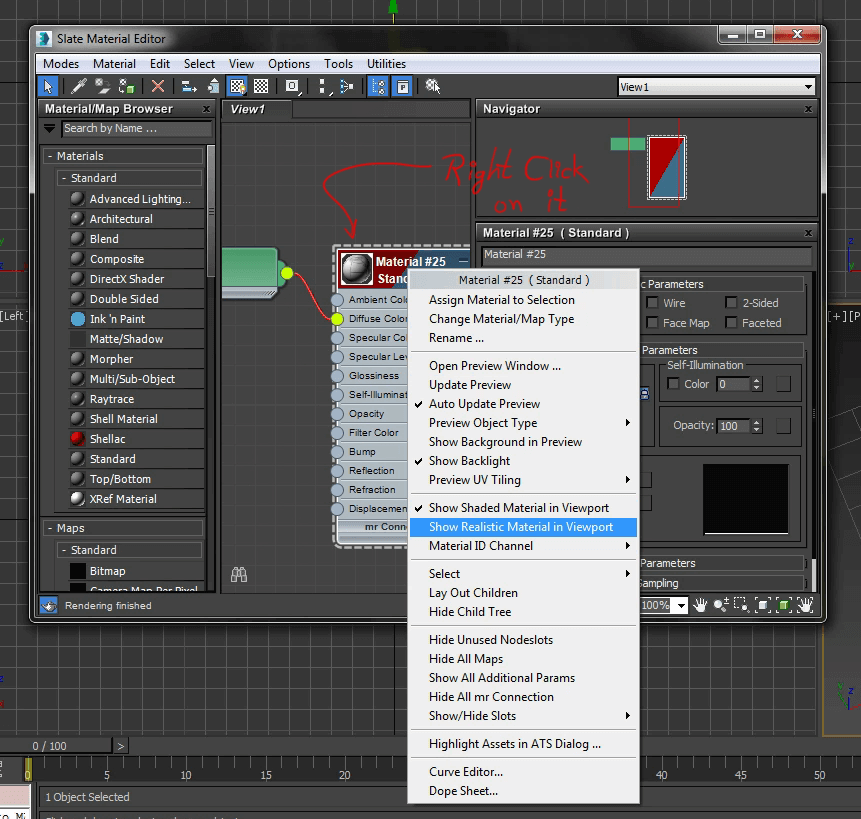Open Material/Map Browser options arrow
The image size is (861, 819).
click(50, 128)
